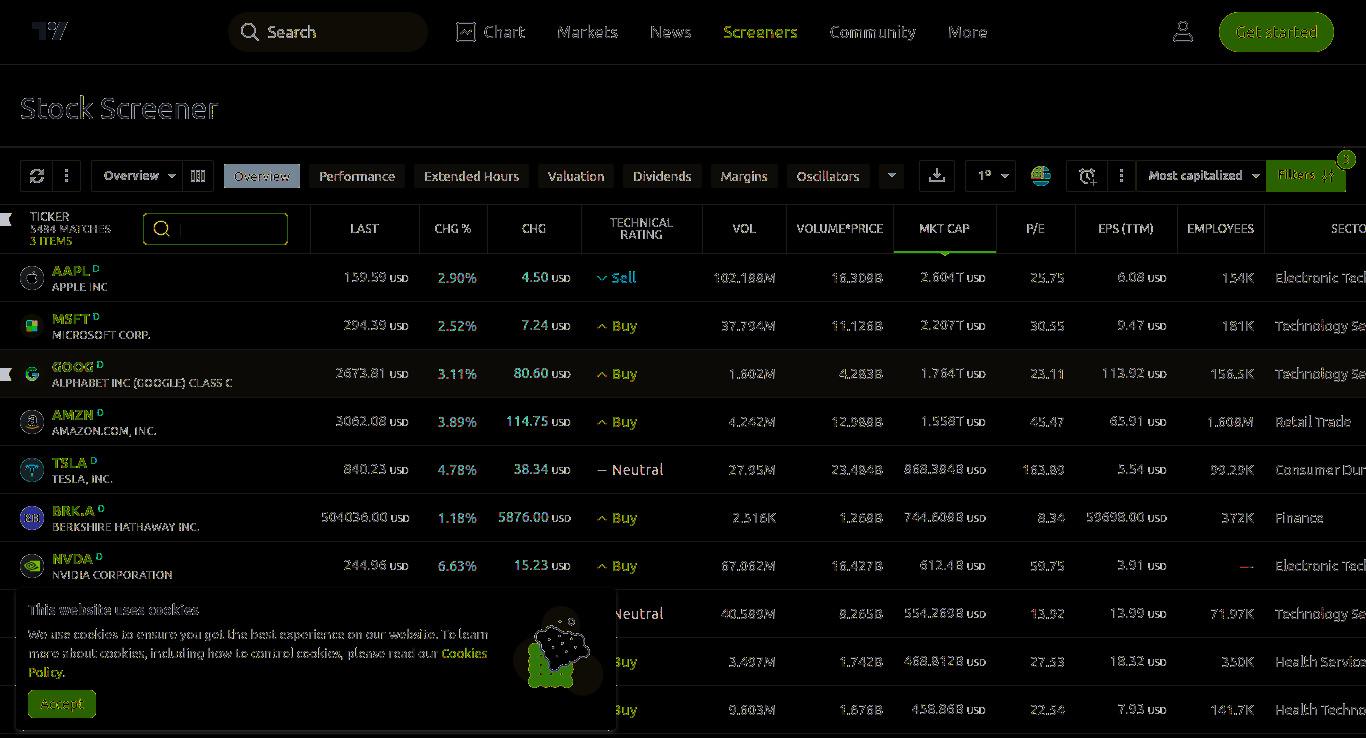Click the refresh screener icon
1366x738 pixels.
coord(37,176)
